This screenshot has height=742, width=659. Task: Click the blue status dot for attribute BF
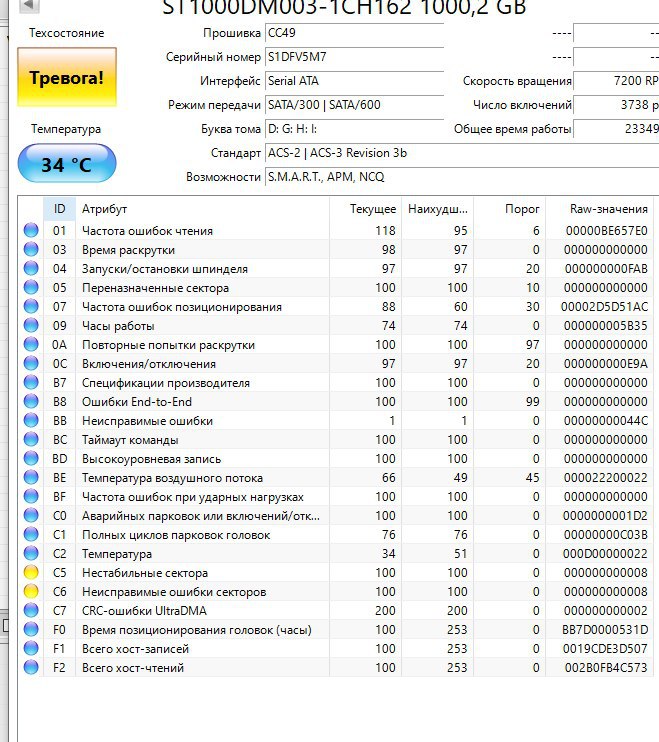point(31,496)
